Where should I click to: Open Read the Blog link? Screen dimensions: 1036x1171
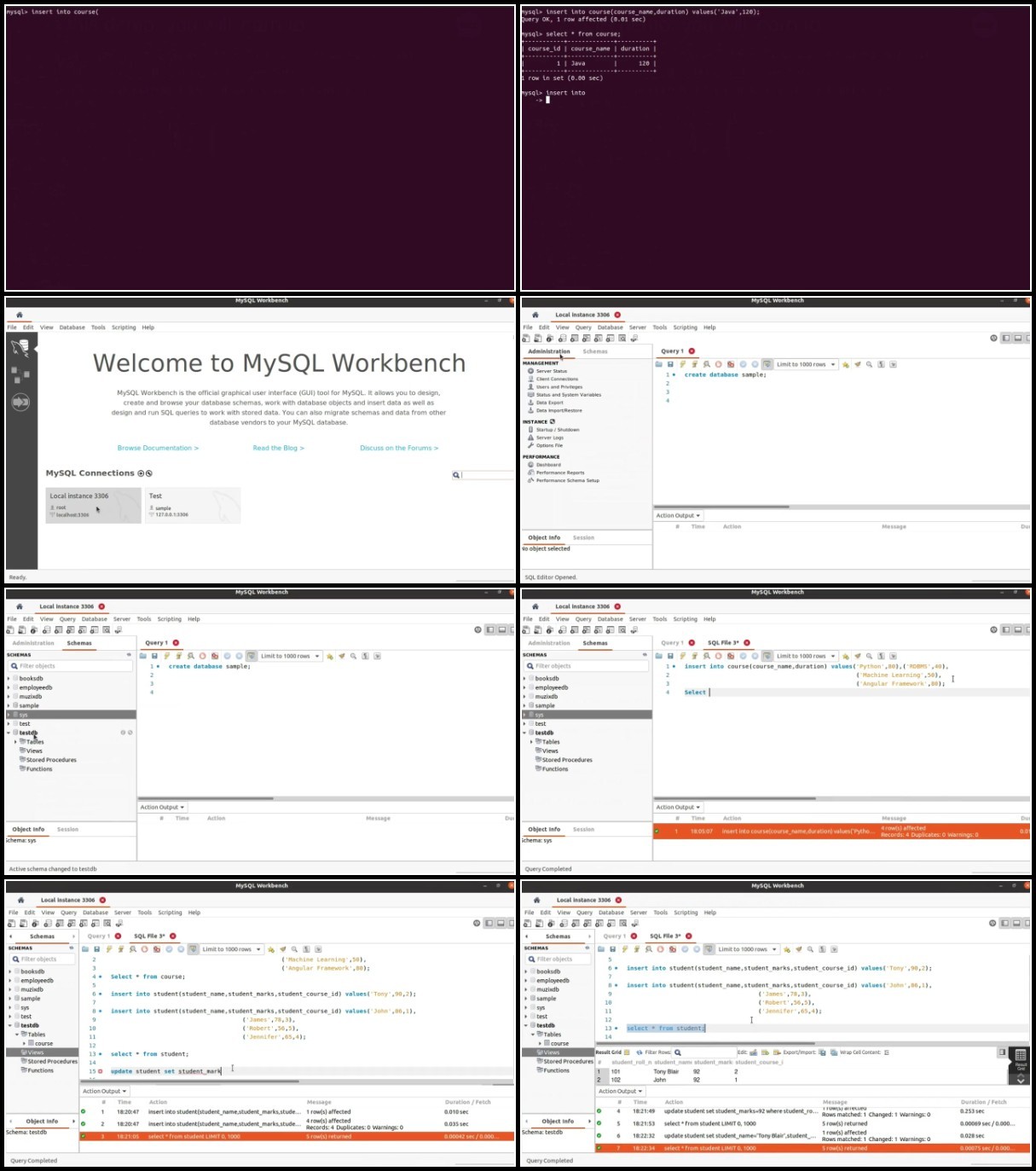[278, 448]
